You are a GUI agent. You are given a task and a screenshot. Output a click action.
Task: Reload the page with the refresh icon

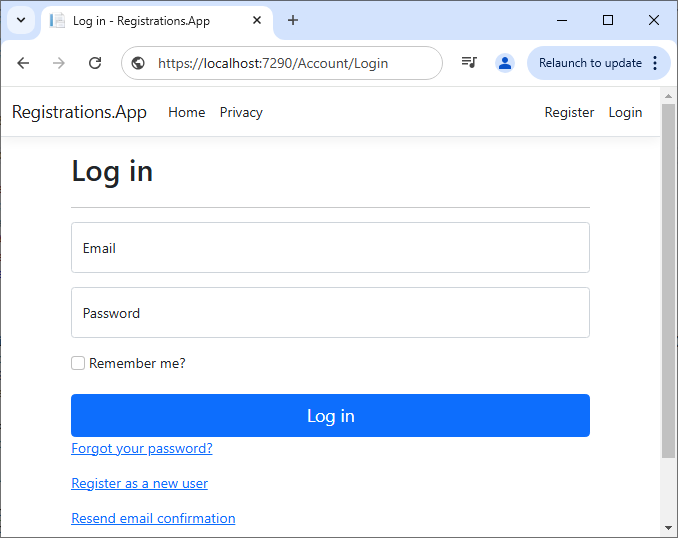[x=95, y=63]
